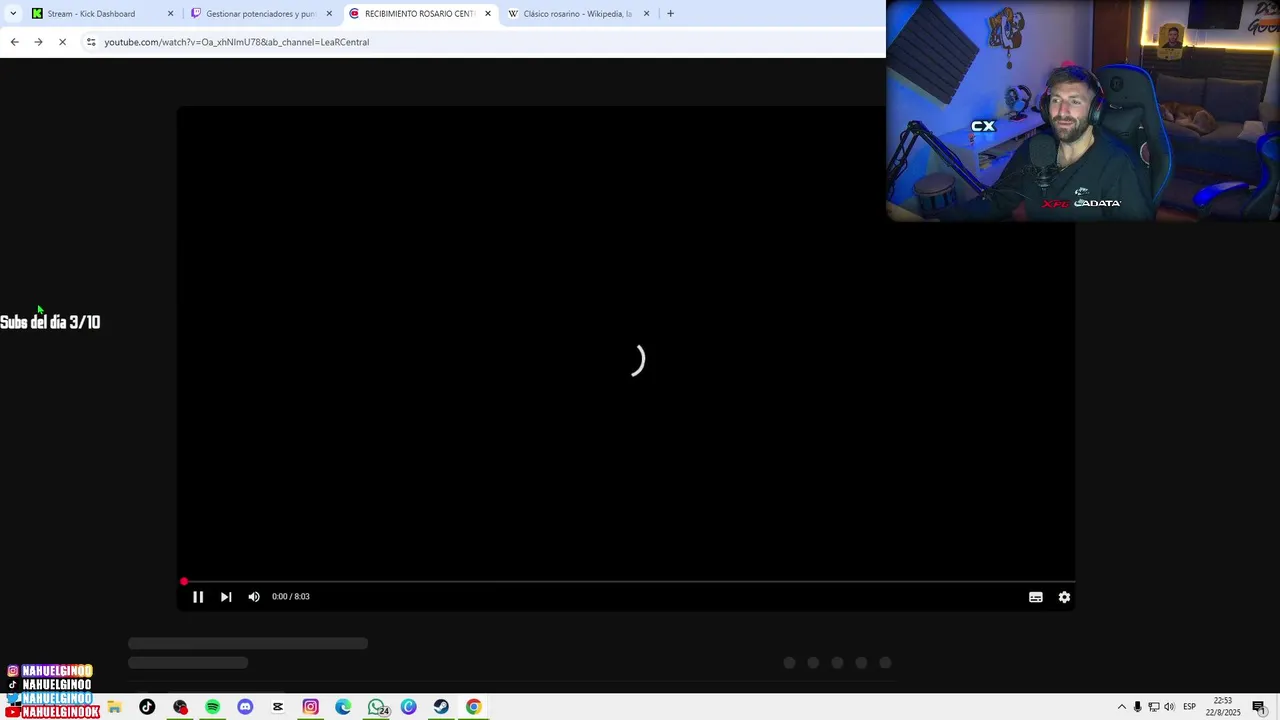Open TikTok from the taskbar
The height and width of the screenshot is (720, 1280).
pyautogui.click(x=147, y=707)
